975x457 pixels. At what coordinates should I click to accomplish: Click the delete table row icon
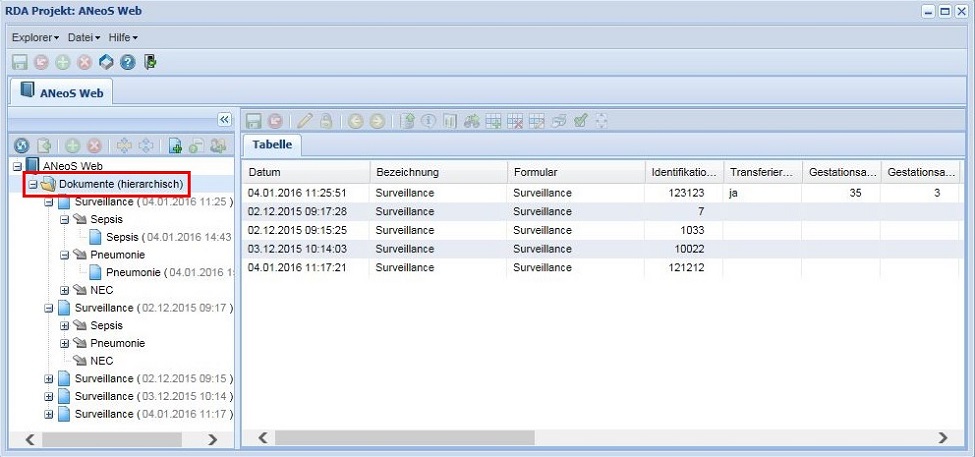(515, 121)
